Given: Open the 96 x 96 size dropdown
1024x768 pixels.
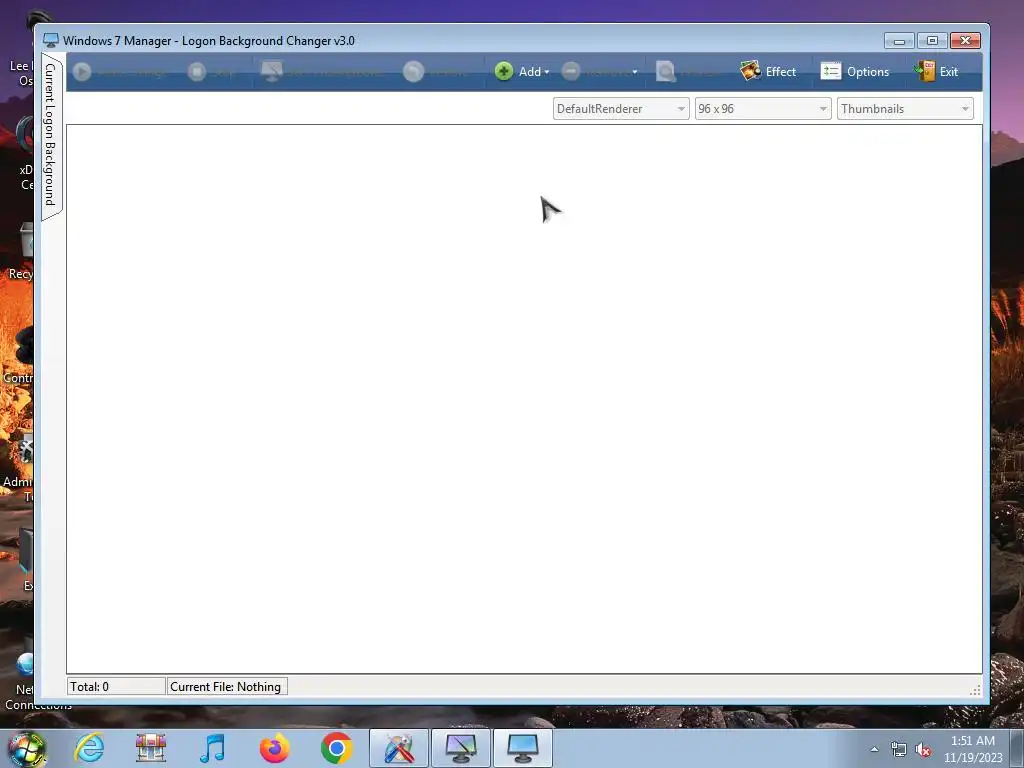Looking at the screenshot, I should pos(763,109).
